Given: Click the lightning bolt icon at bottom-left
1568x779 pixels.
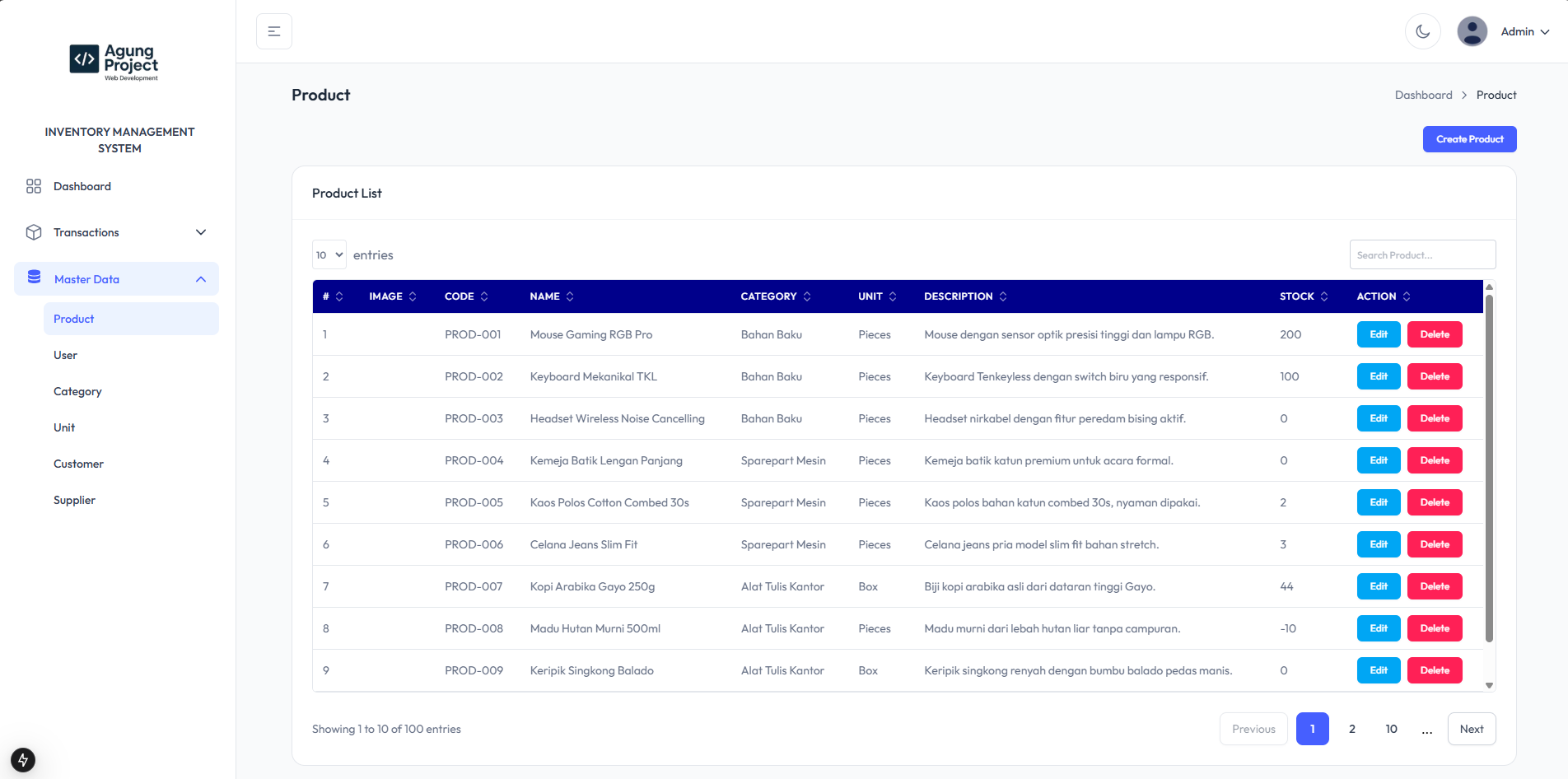Looking at the screenshot, I should pos(23,759).
